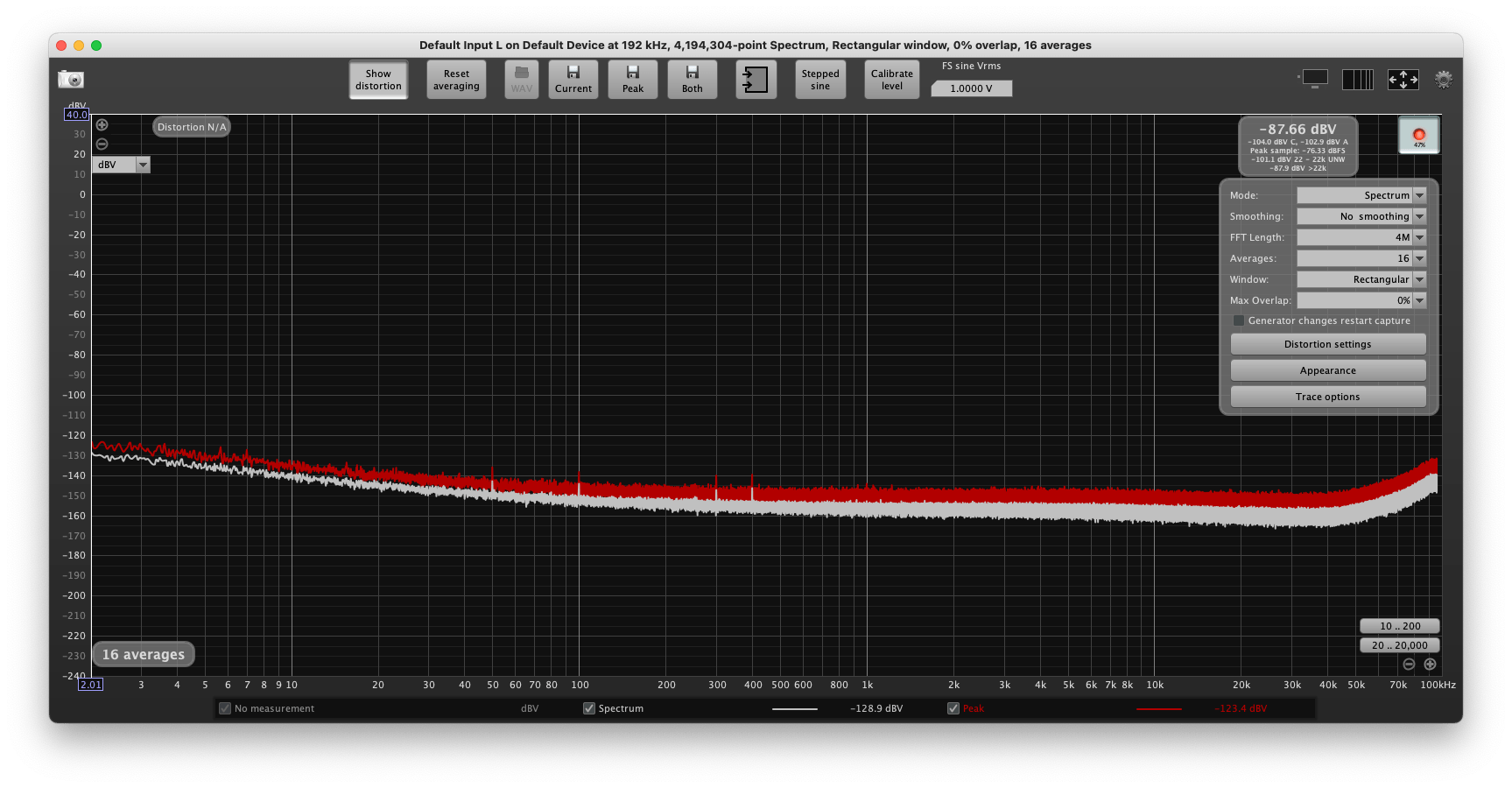Click Reset averaging button
Viewport: 1512px width, 788px height.
[456, 80]
